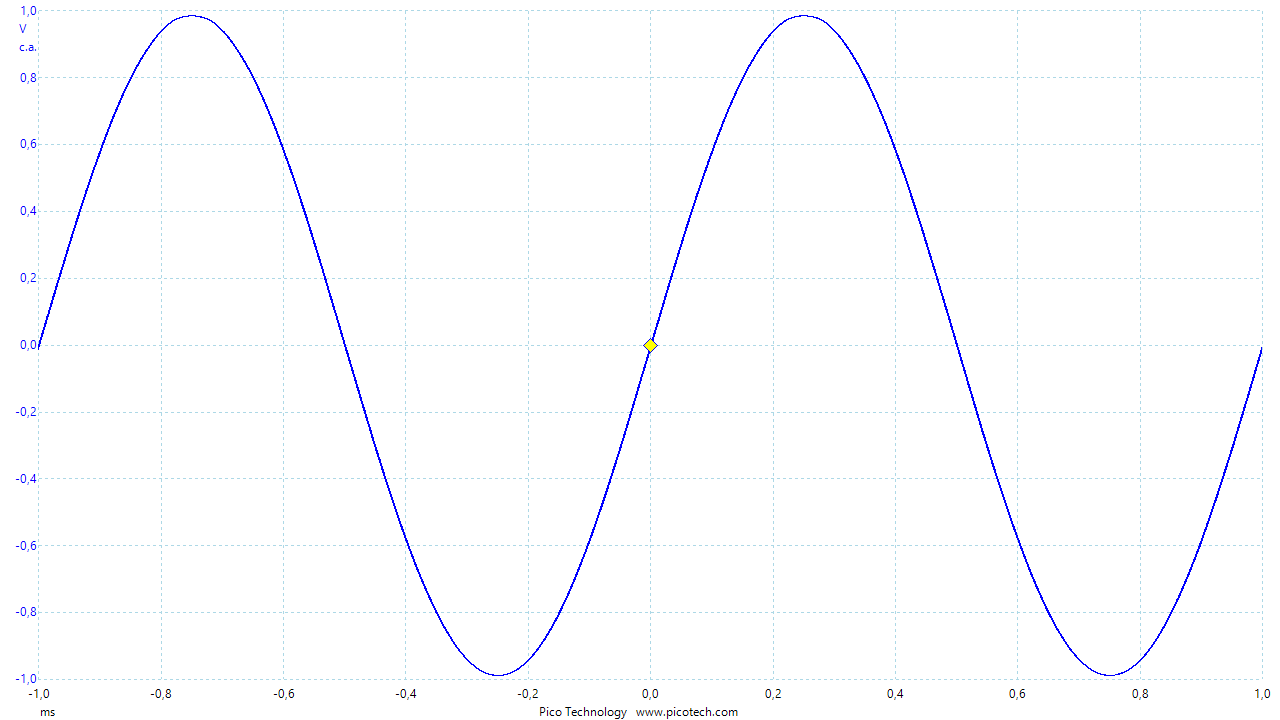Click the 0,6 voltage axis label
This screenshot has width=1280, height=720.
[29, 144]
